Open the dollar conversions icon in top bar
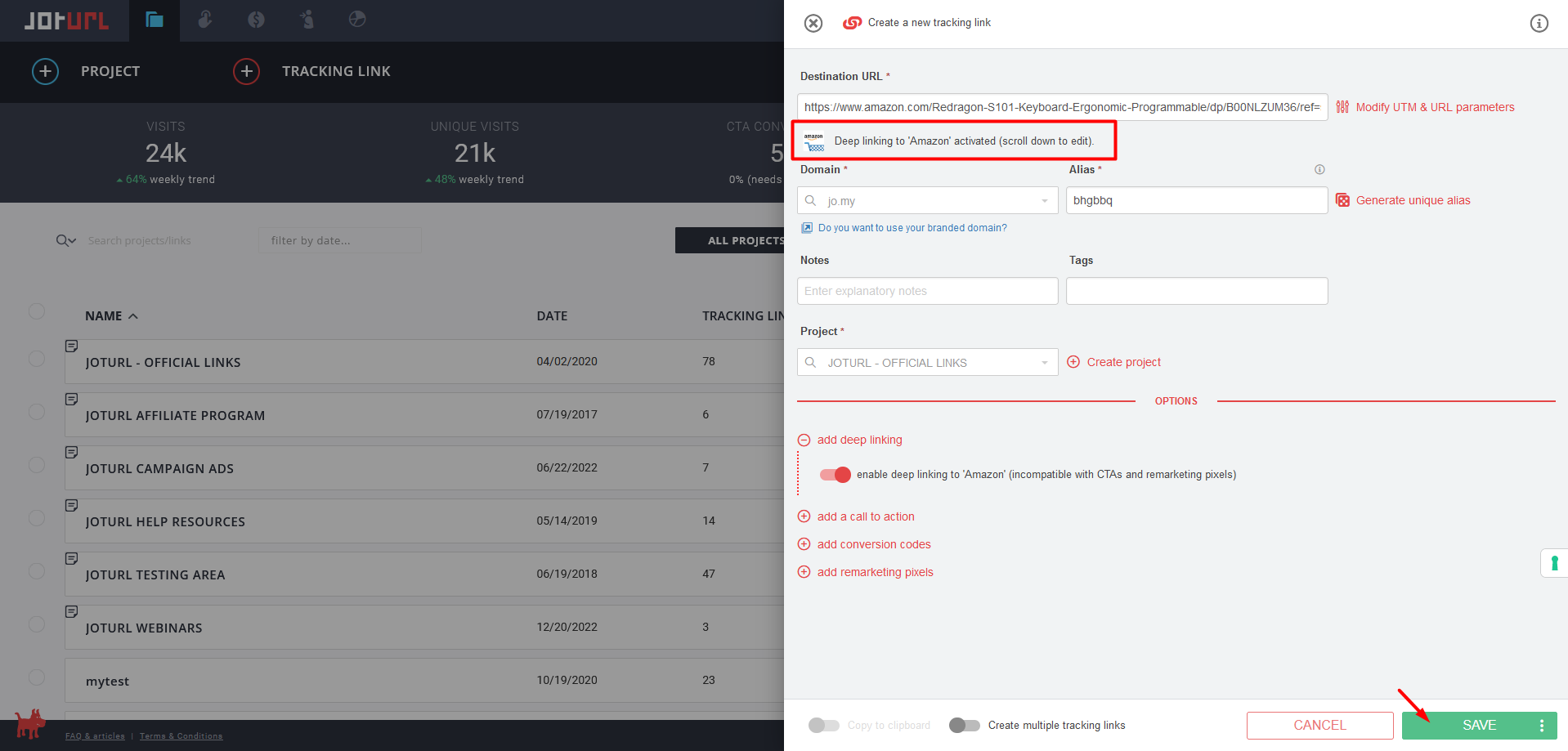Image resolution: width=1568 pixels, height=751 pixels. (256, 20)
